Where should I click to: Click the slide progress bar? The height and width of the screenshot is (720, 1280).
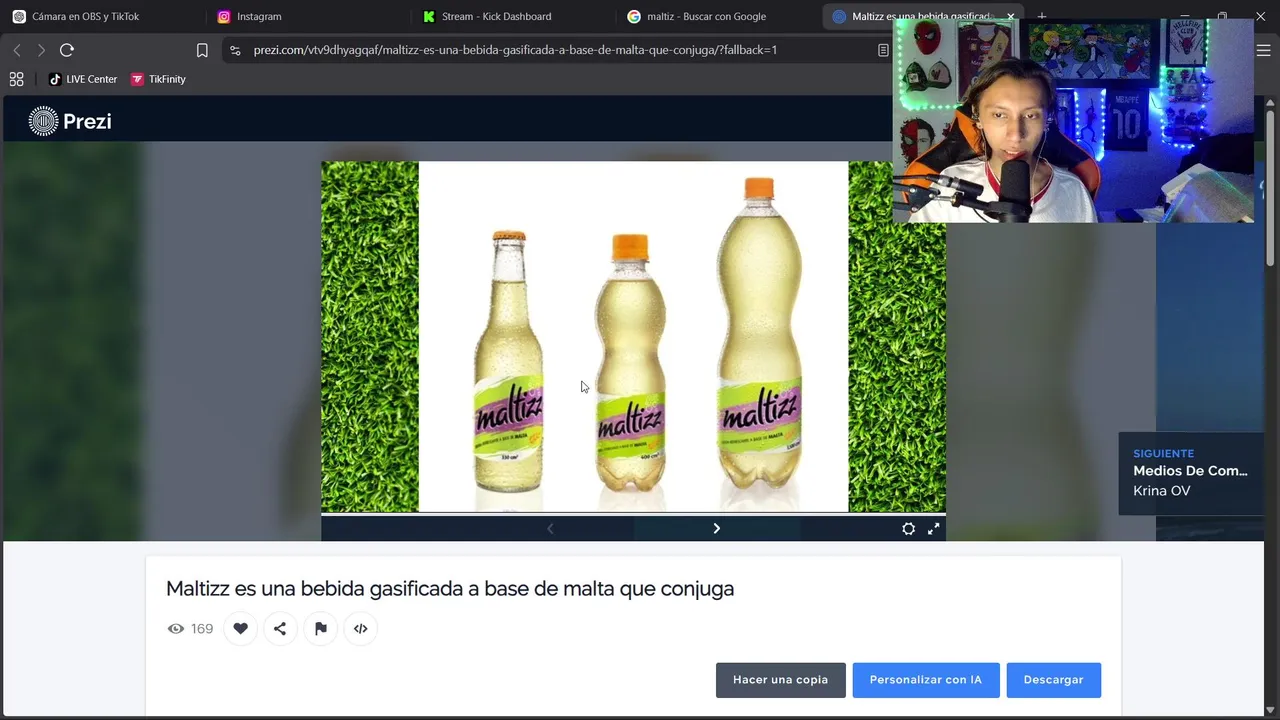point(633,514)
